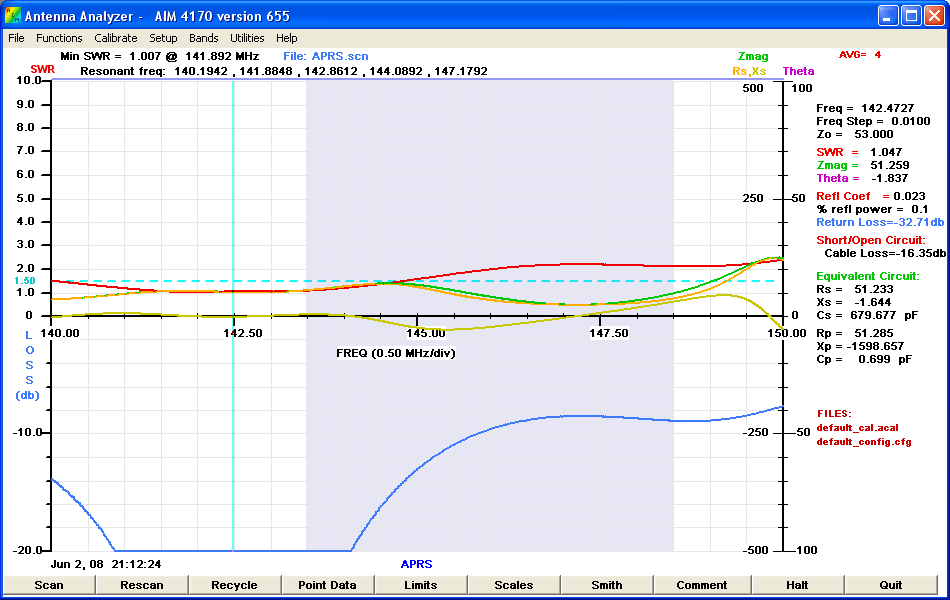
Task: Click the Zmag = 51.259 readout
Action: 863,165
